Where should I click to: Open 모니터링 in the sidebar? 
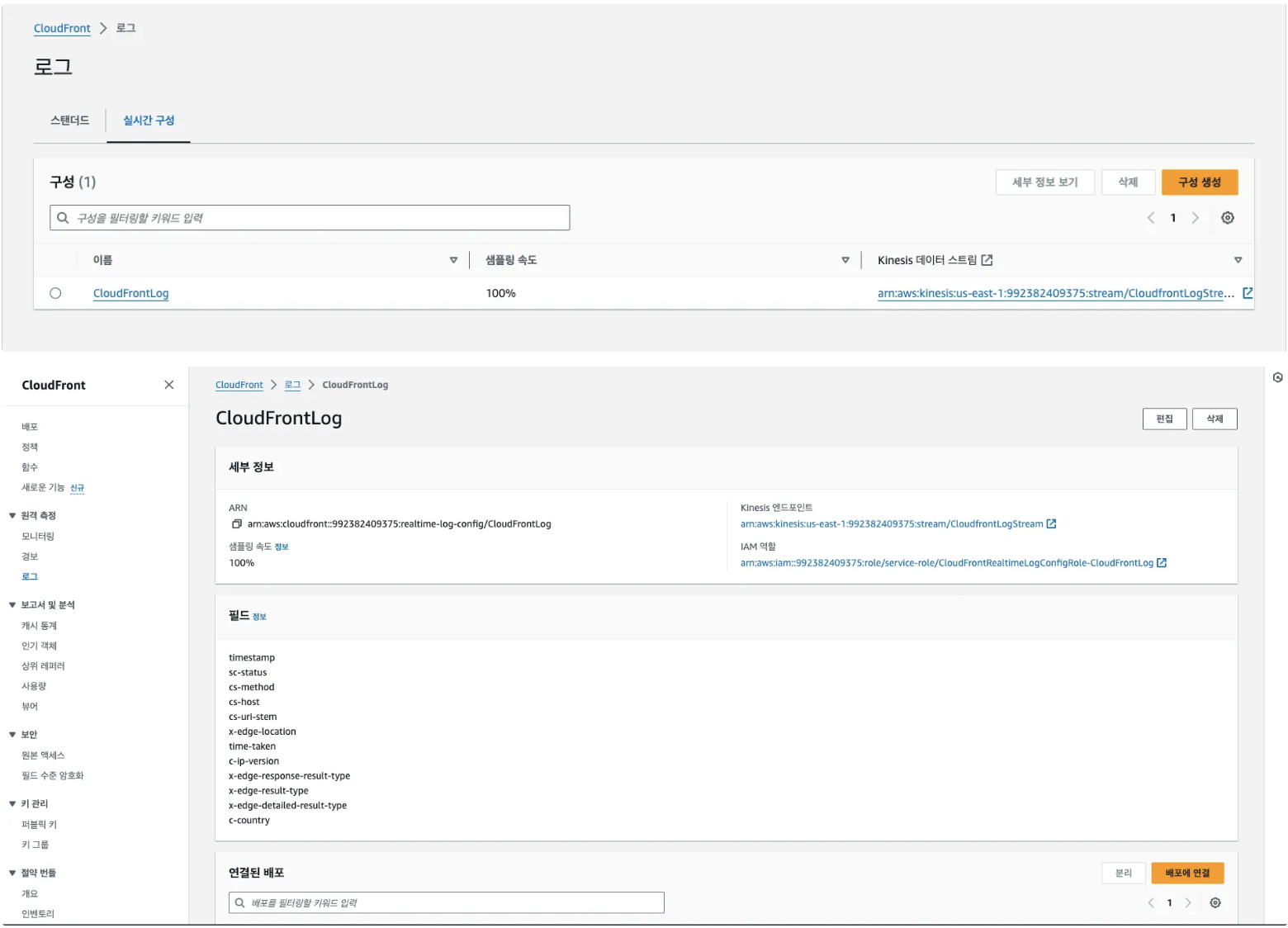point(38,537)
